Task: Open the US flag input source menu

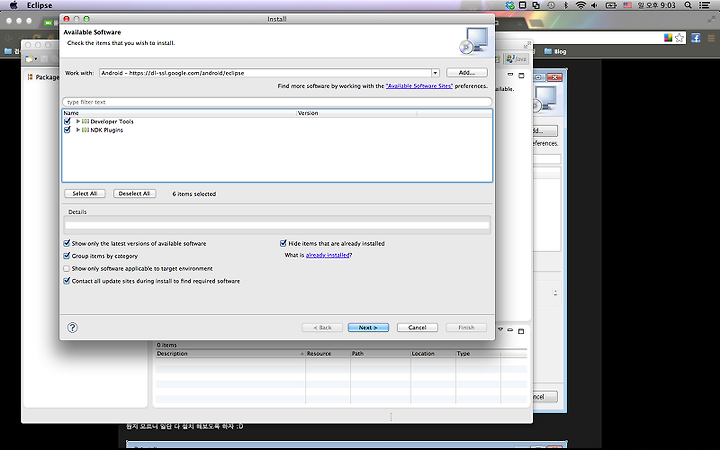Action: 627,6
